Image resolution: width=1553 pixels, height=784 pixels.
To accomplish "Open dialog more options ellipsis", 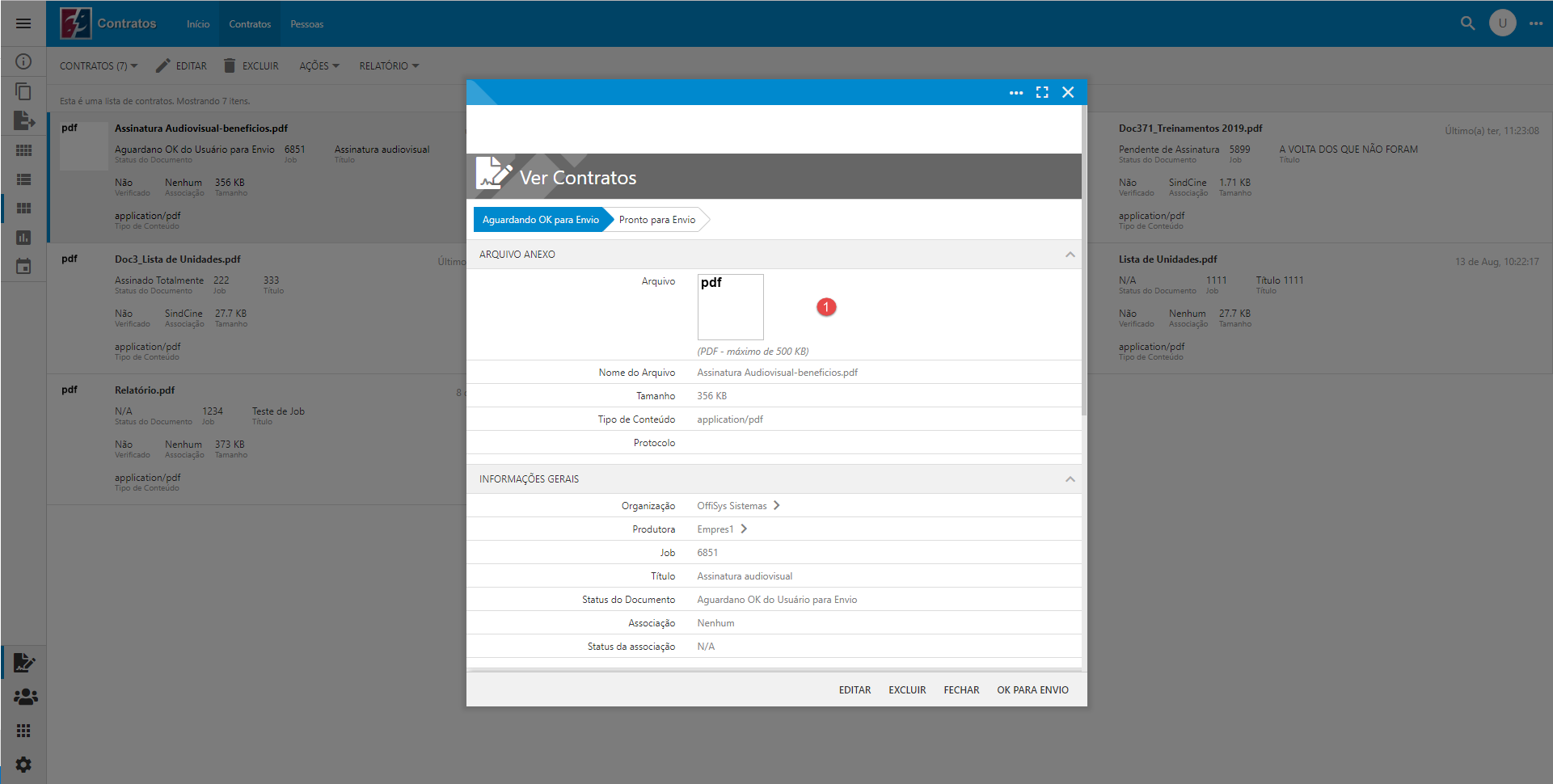I will pyautogui.click(x=1016, y=93).
